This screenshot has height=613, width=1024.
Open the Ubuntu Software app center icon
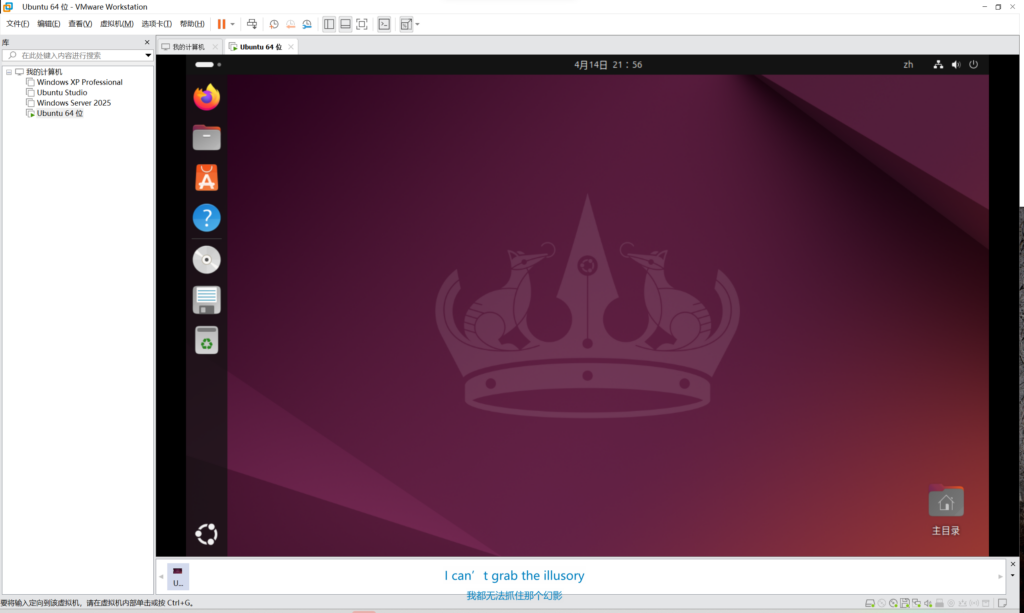pyautogui.click(x=206, y=178)
